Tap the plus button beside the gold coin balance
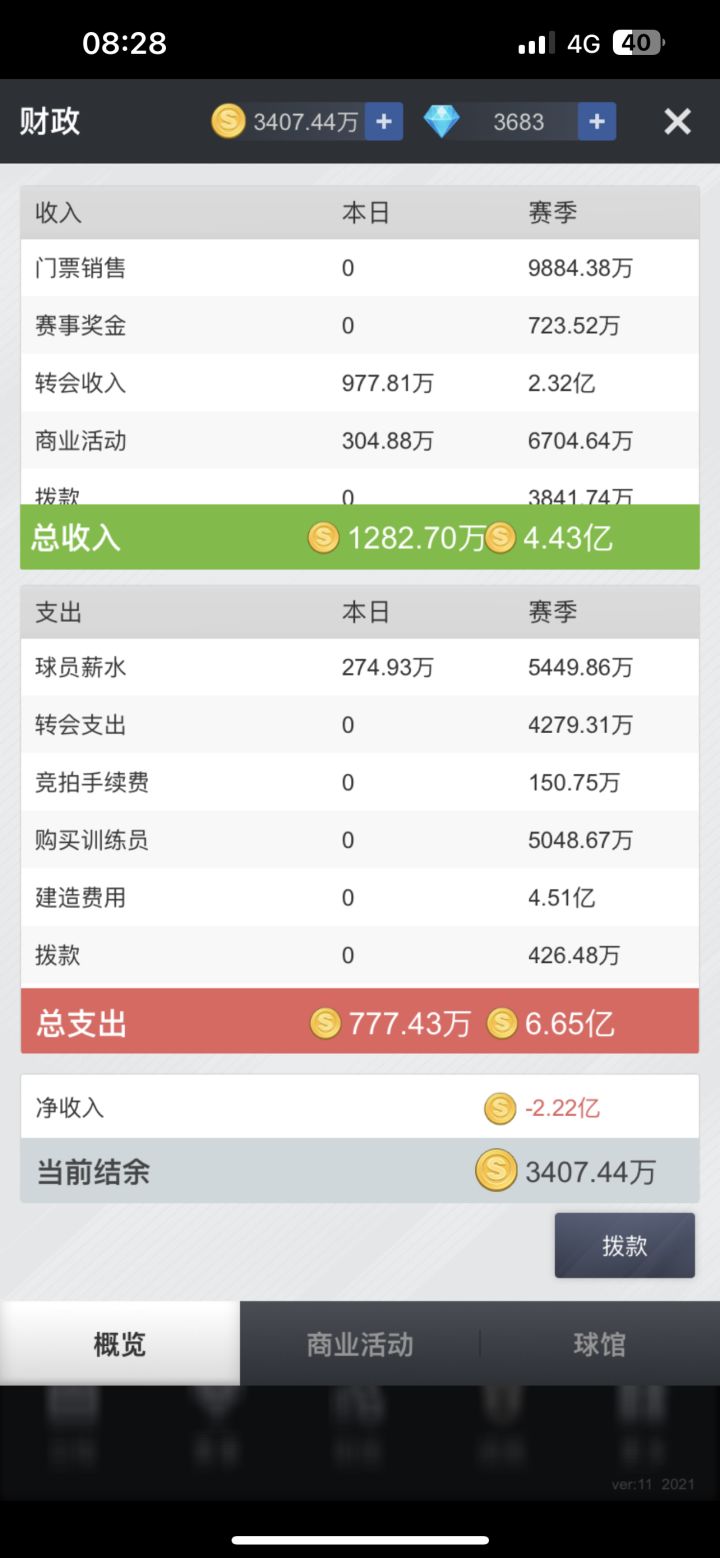Screen dimensions: 720x1558 (x=383, y=122)
